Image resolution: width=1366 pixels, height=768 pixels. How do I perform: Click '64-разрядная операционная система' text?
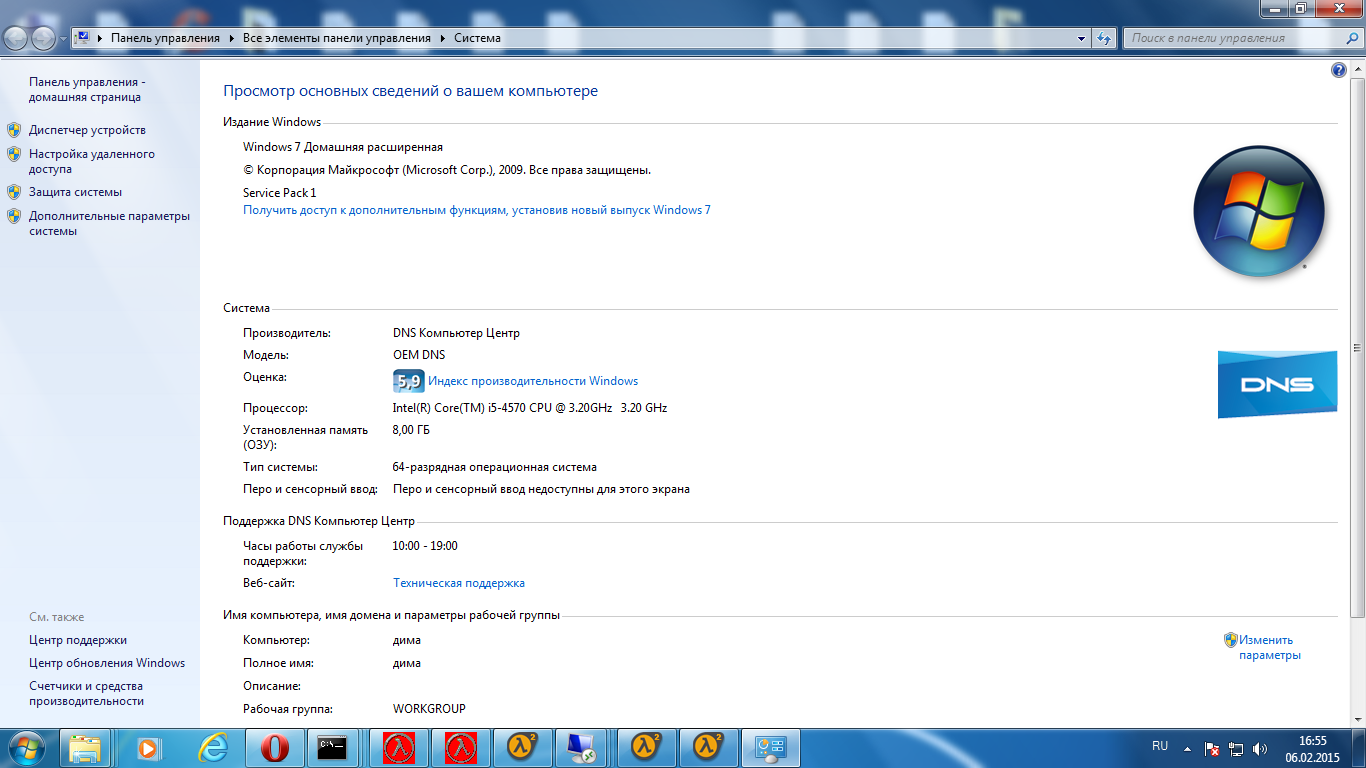(x=495, y=467)
